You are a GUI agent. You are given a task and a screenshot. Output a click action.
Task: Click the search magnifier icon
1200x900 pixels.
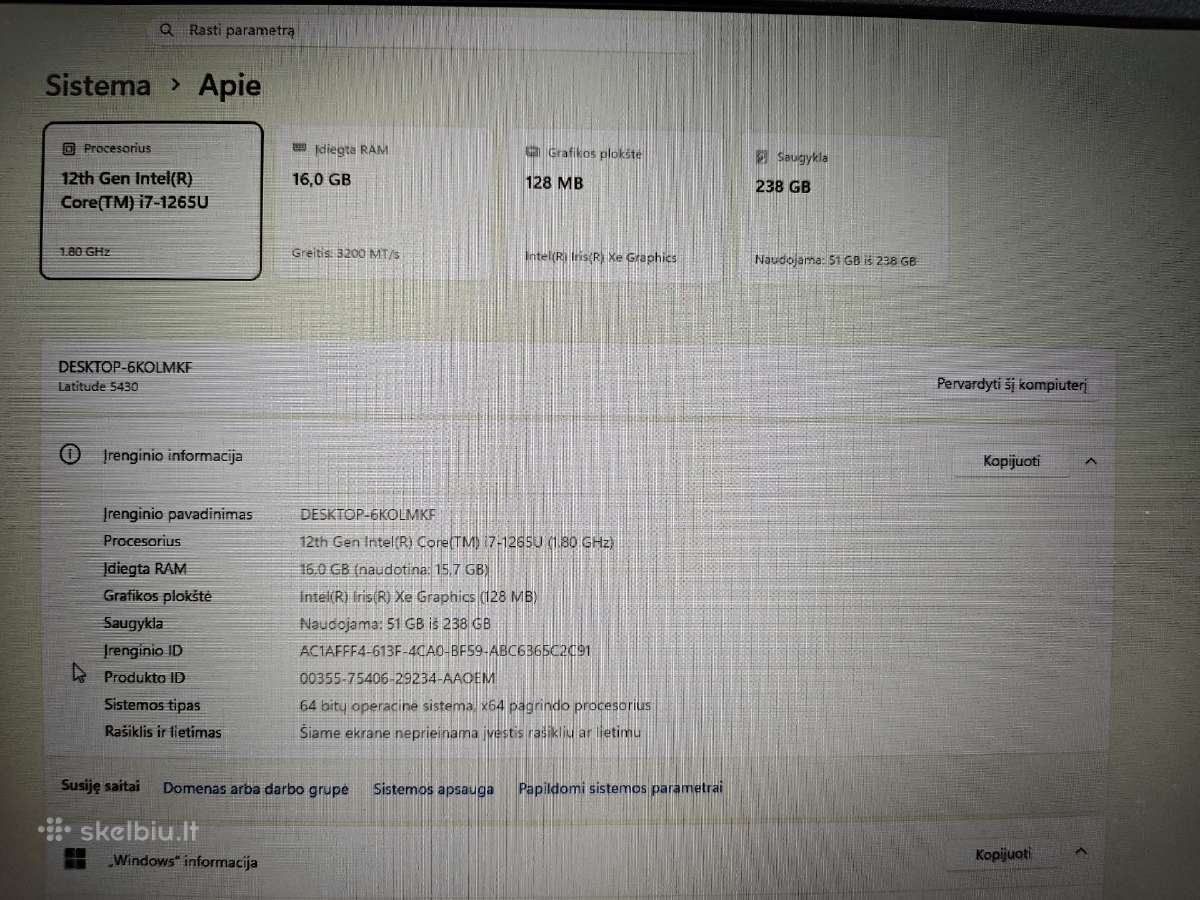coord(167,31)
